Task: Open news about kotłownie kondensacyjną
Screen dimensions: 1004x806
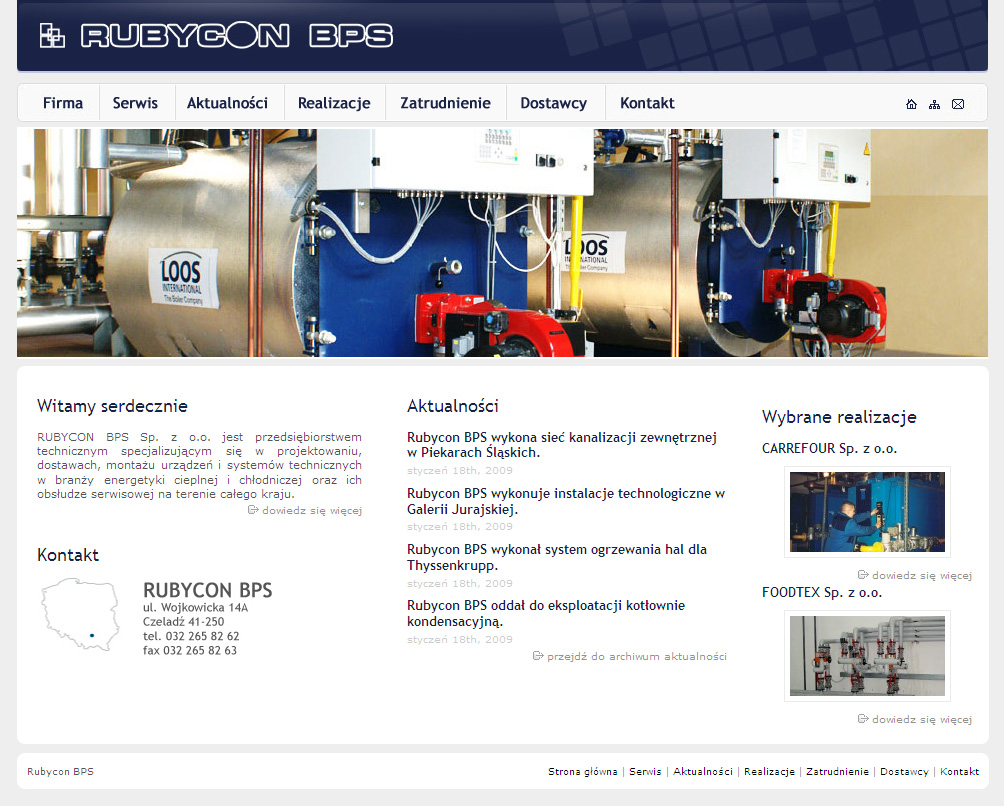Action: [x=546, y=613]
